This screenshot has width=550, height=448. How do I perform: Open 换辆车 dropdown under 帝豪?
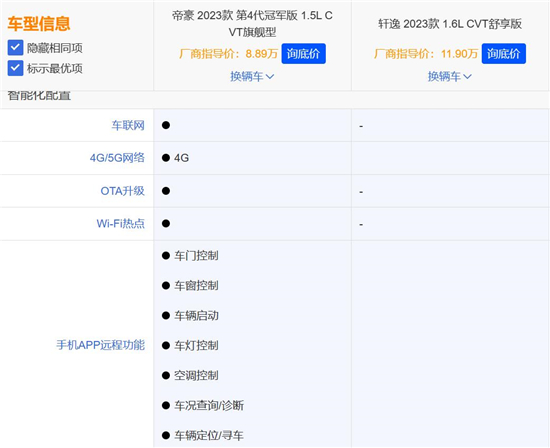252,76
